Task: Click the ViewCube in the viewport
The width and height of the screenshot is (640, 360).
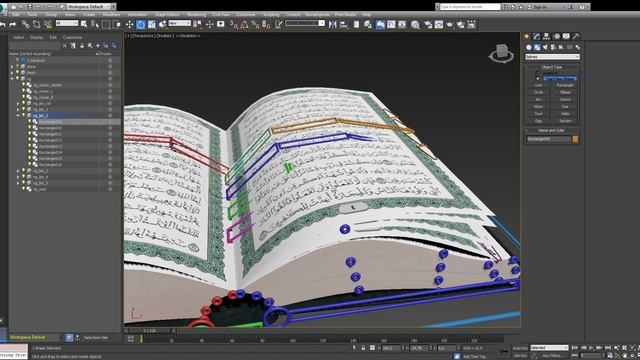Action: (502, 53)
